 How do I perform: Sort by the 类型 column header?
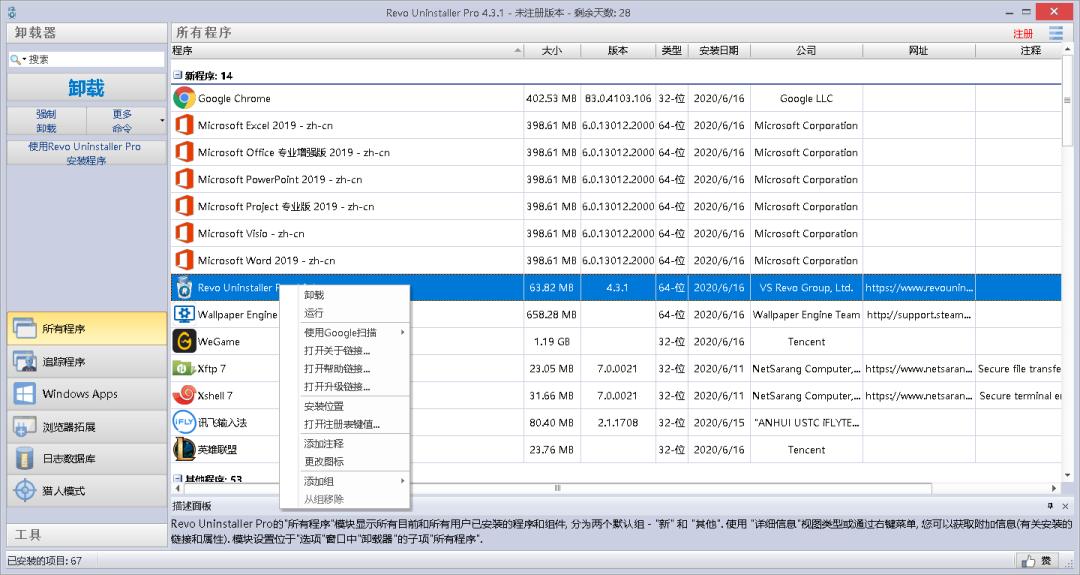click(x=672, y=50)
